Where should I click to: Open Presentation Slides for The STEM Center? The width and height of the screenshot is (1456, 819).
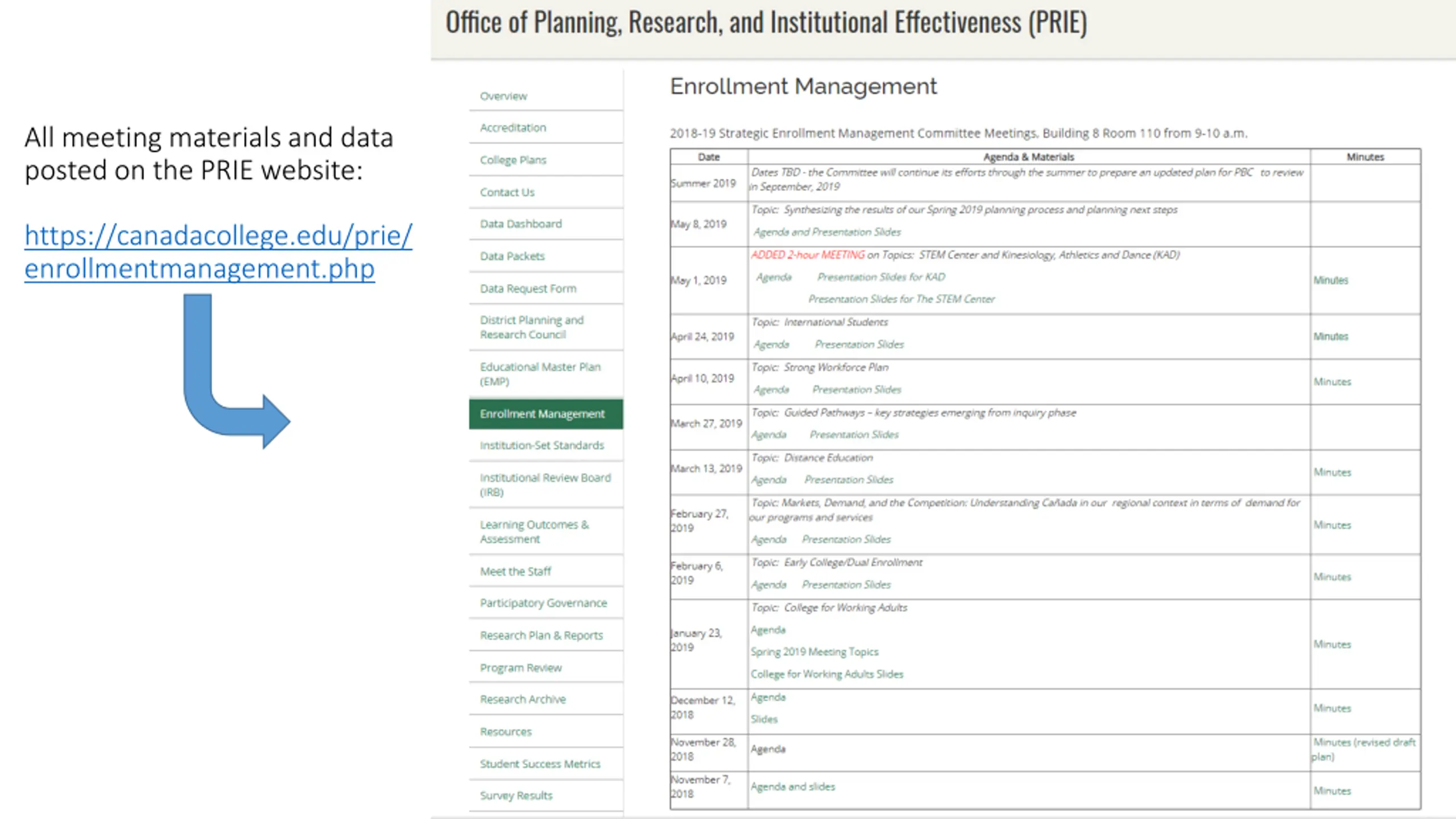point(901,299)
